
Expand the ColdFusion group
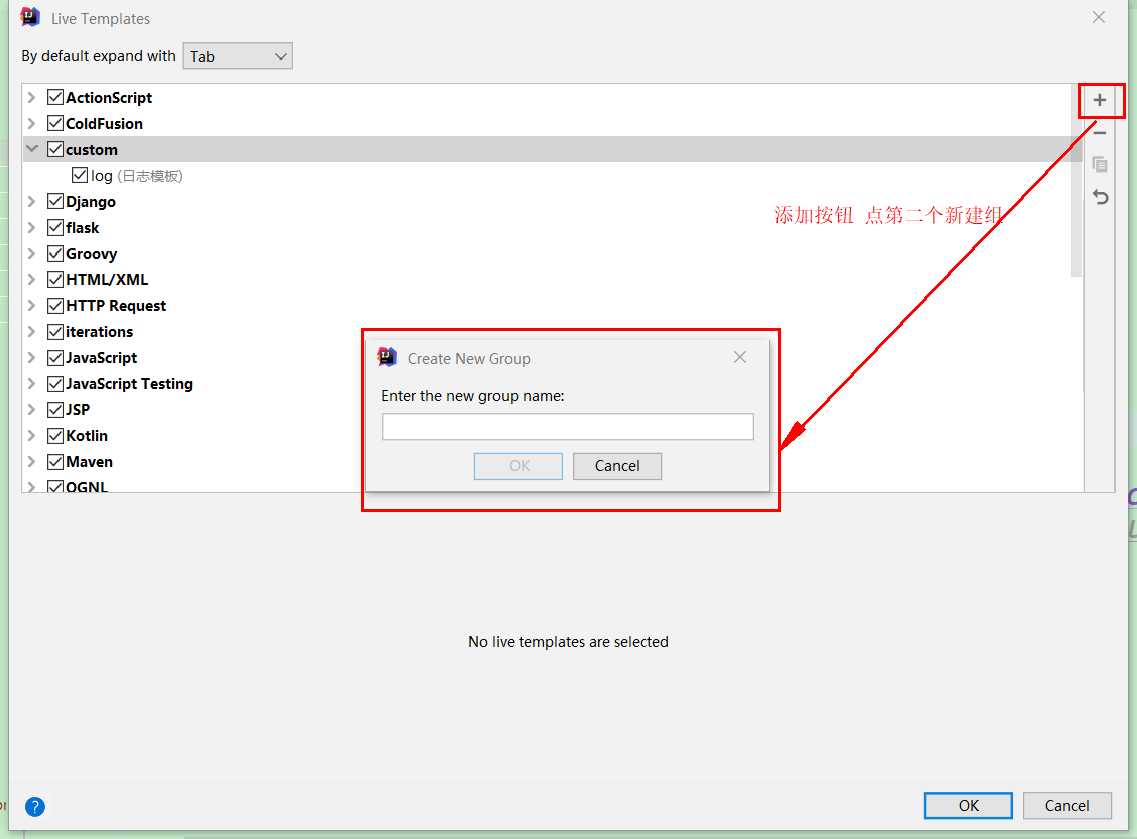tap(31, 123)
